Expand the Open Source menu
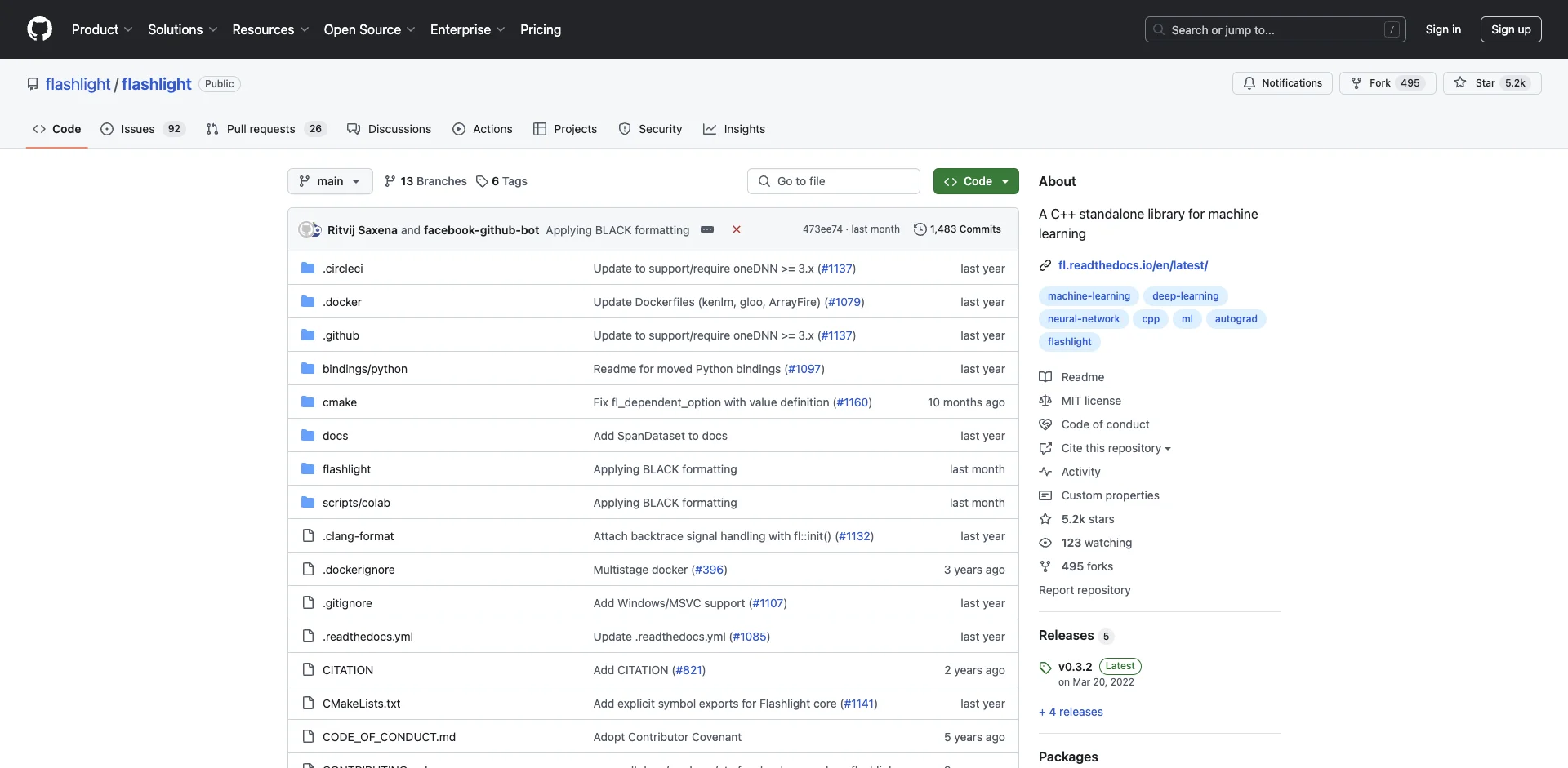 (369, 29)
